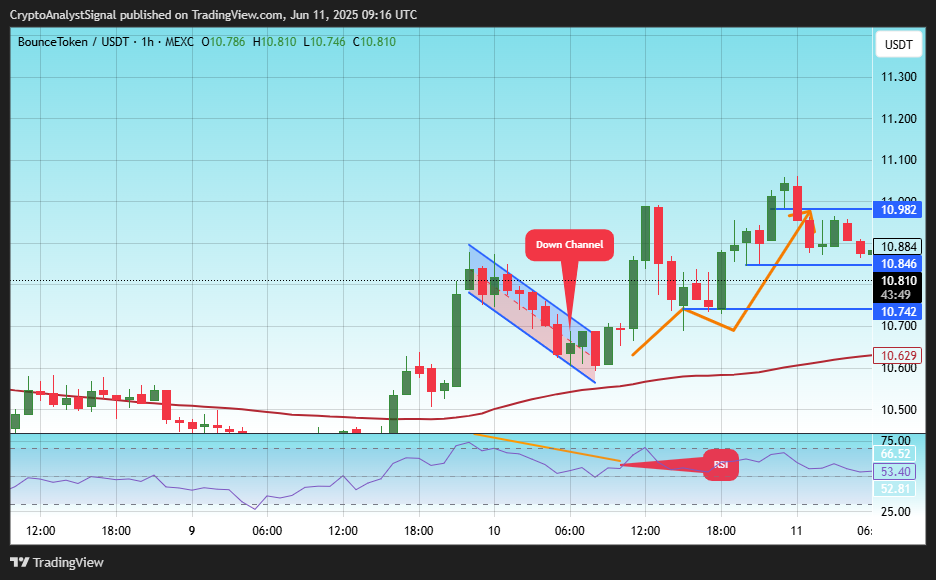Click the first 12:00 time axis label

pos(41,530)
